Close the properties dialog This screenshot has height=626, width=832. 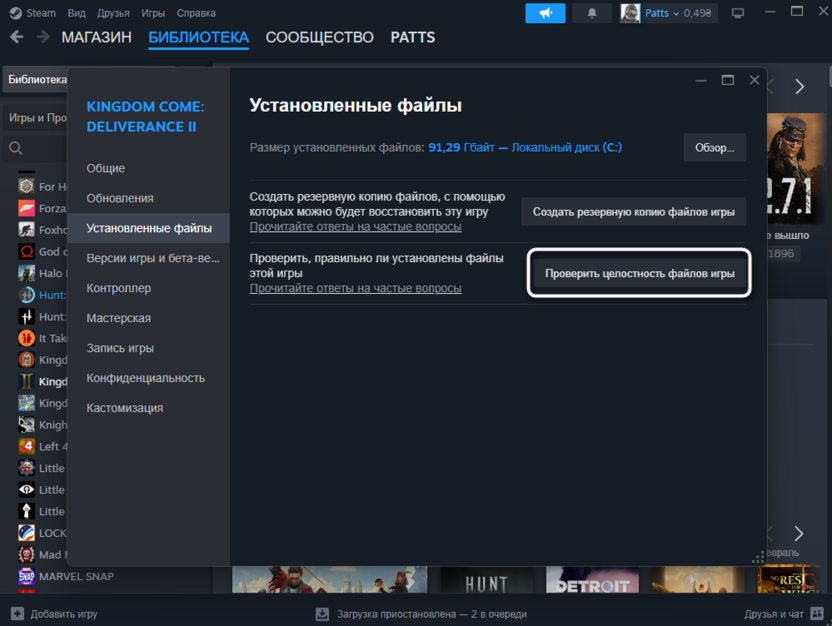click(754, 80)
